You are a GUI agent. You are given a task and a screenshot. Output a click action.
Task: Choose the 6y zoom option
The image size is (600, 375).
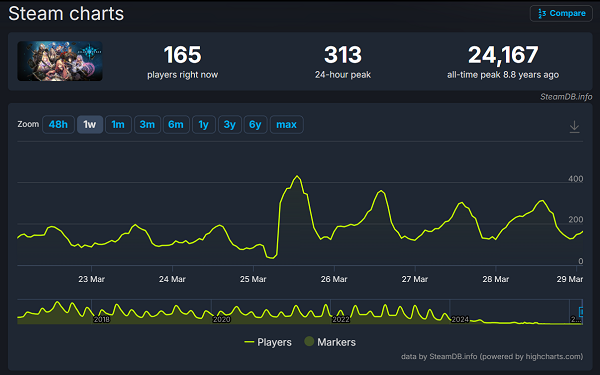(255, 124)
